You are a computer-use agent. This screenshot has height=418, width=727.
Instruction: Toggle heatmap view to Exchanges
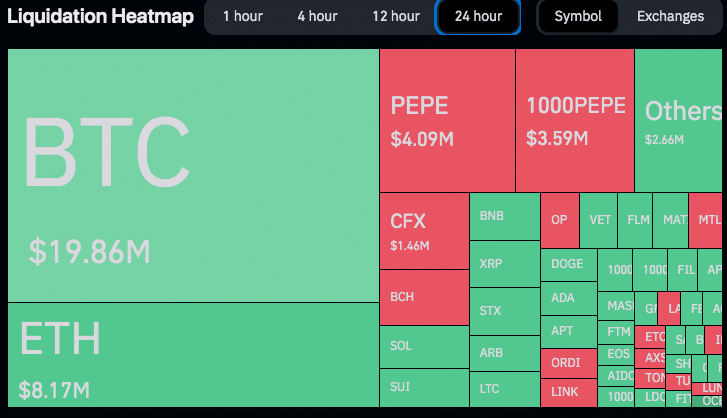670,16
